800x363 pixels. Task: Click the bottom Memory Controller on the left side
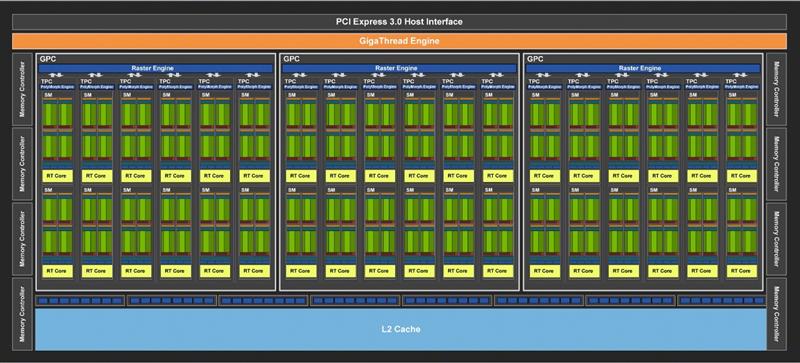pos(22,314)
